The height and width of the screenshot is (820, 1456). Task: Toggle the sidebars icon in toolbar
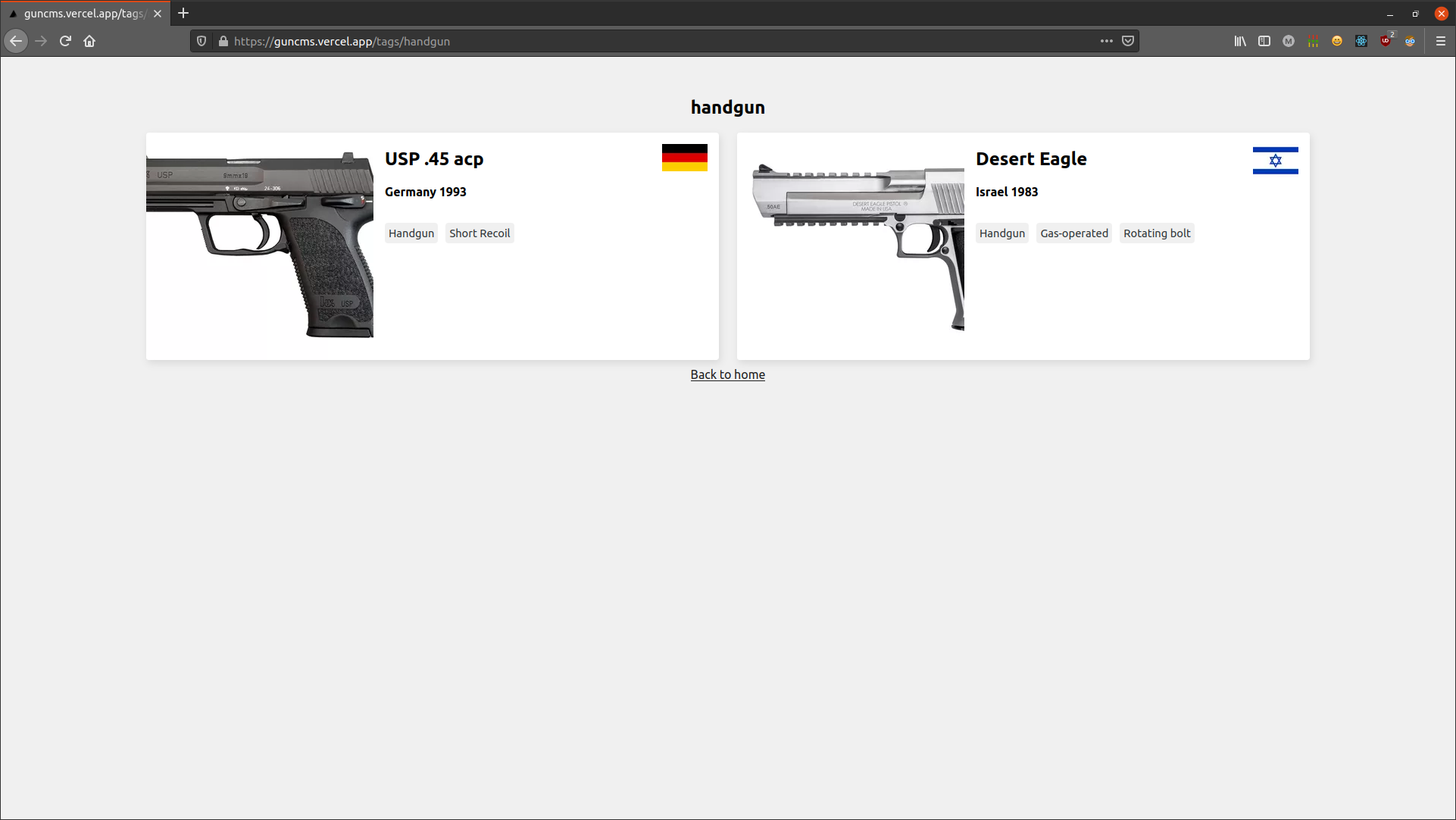1264,41
